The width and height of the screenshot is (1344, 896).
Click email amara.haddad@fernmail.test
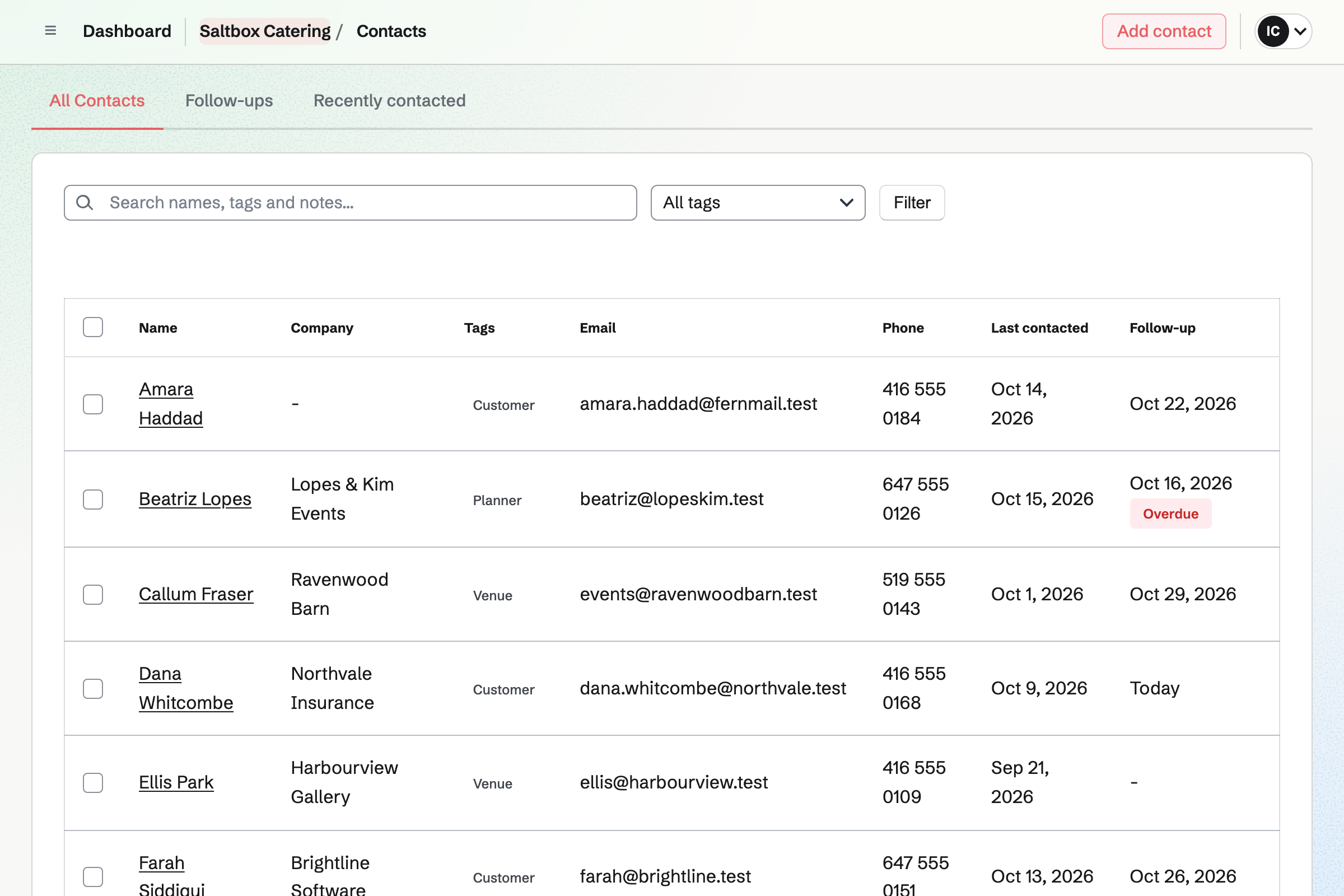coord(698,404)
